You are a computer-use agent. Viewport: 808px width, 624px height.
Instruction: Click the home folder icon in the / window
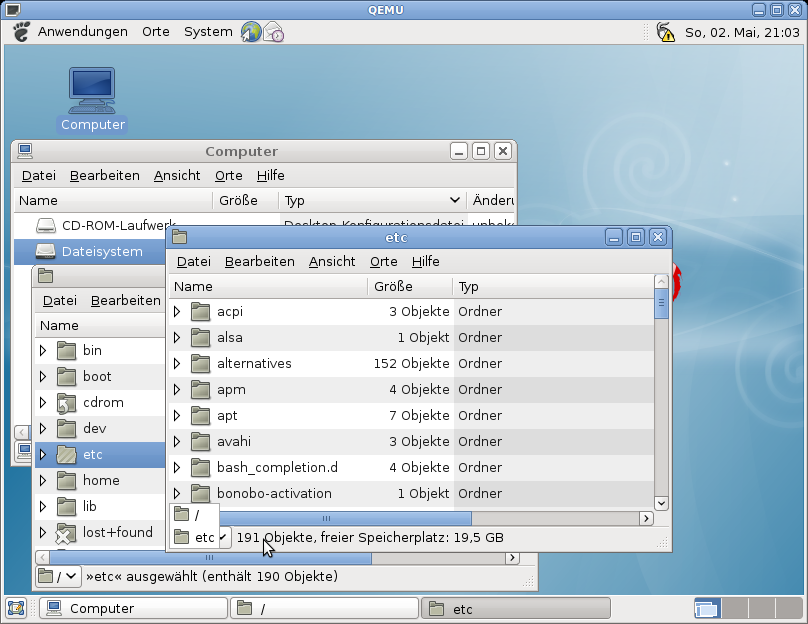66,480
